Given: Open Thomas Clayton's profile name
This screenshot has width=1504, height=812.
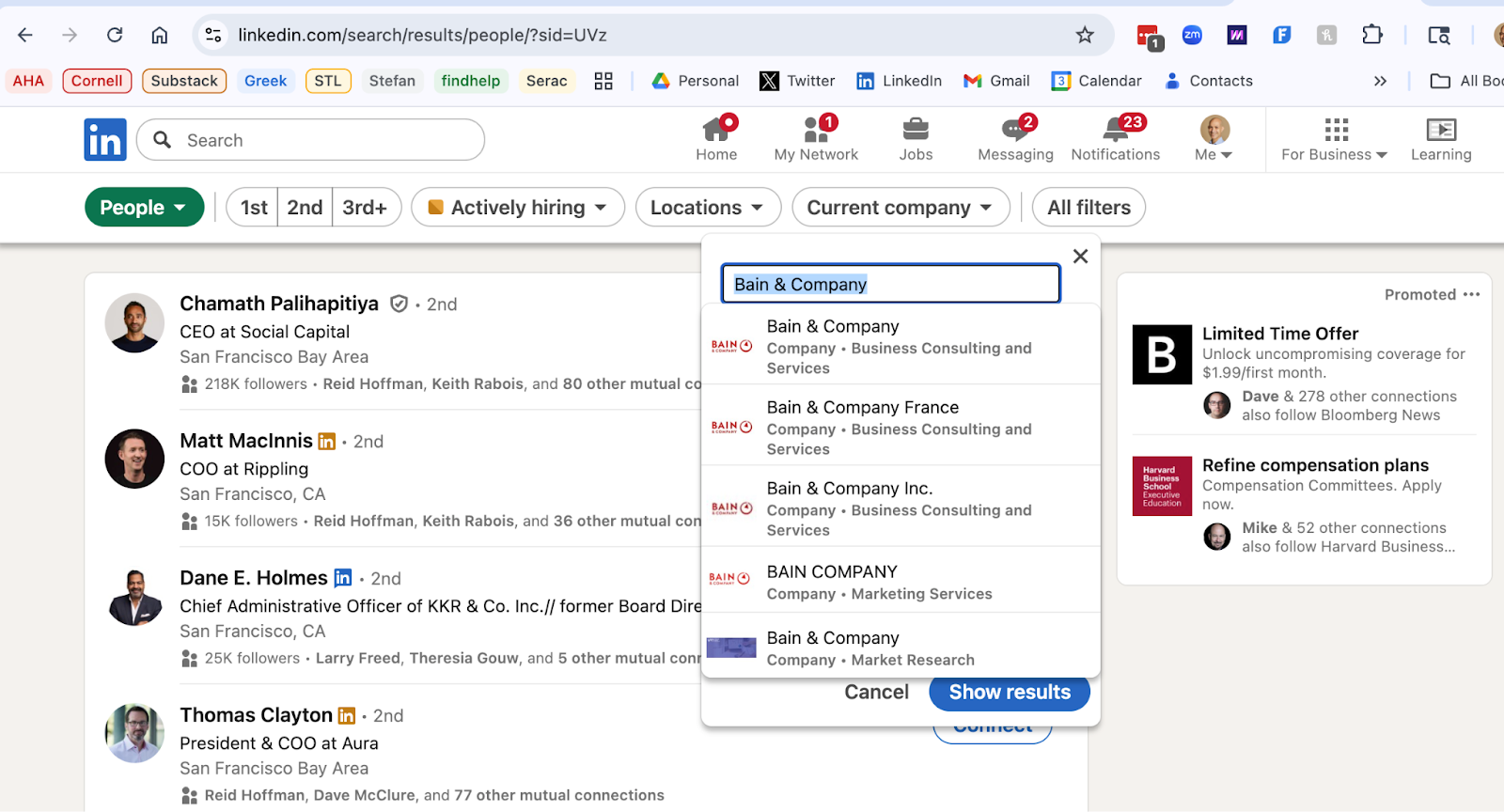Looking at the screenshot, I should (256, 715).
